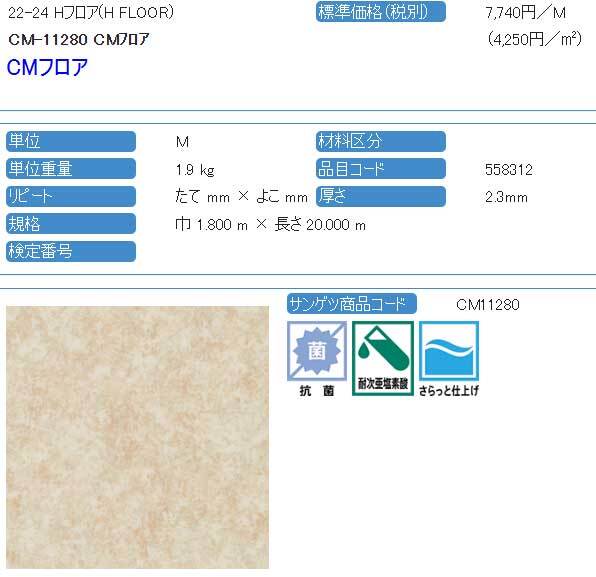Click the さらっと仕上げ wave icon

pos(449,359)
